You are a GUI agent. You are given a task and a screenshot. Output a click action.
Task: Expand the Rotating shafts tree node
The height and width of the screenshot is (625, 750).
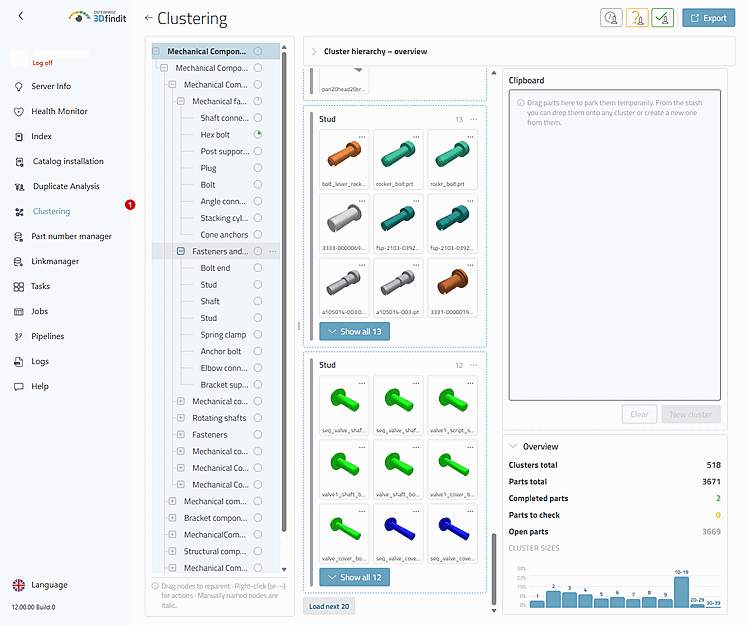pyautogui.click(x=181, y=418)
